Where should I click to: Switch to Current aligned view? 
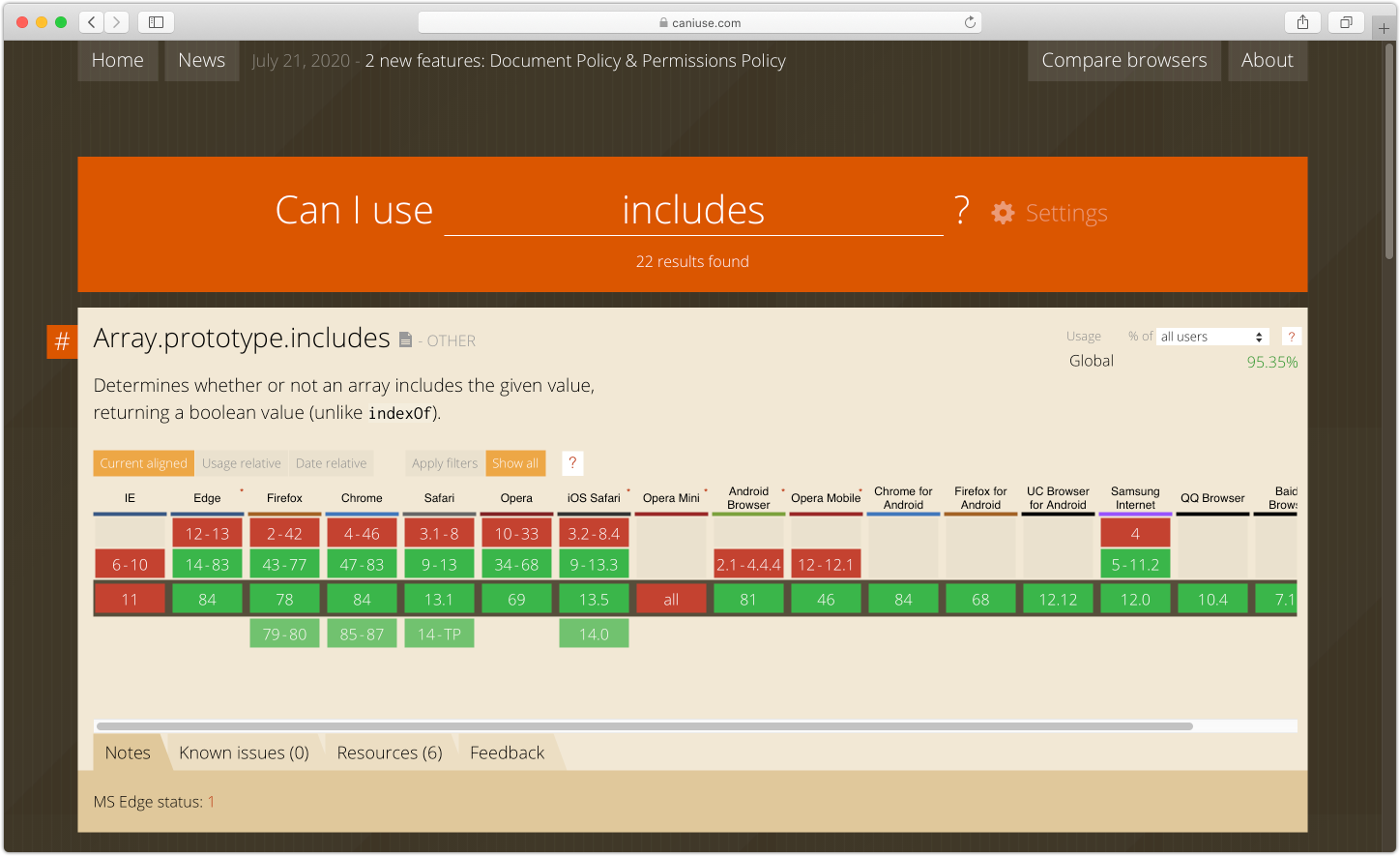(143, 463)
